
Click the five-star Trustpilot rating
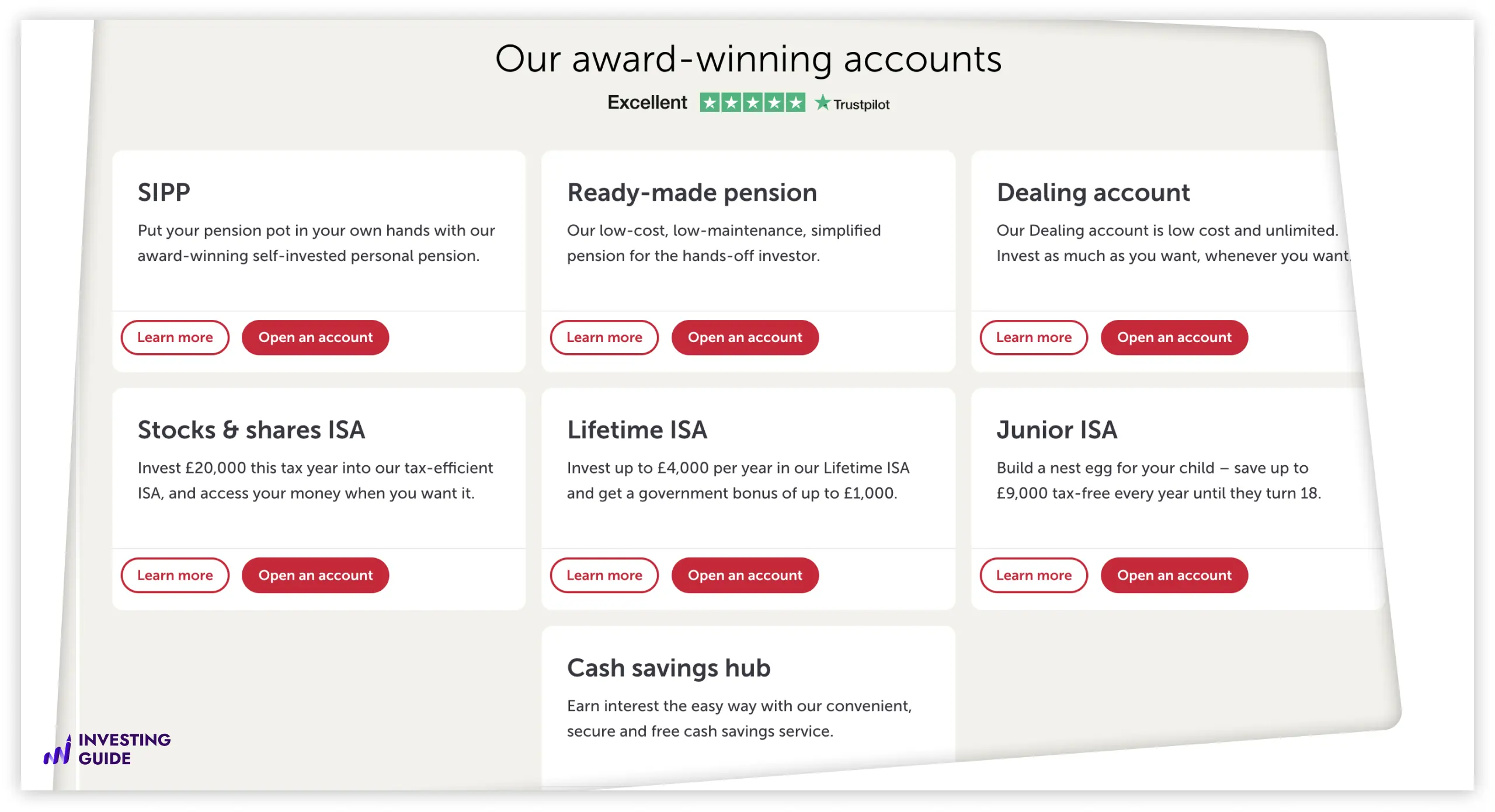pyautogui.click(x=752, y=103)
